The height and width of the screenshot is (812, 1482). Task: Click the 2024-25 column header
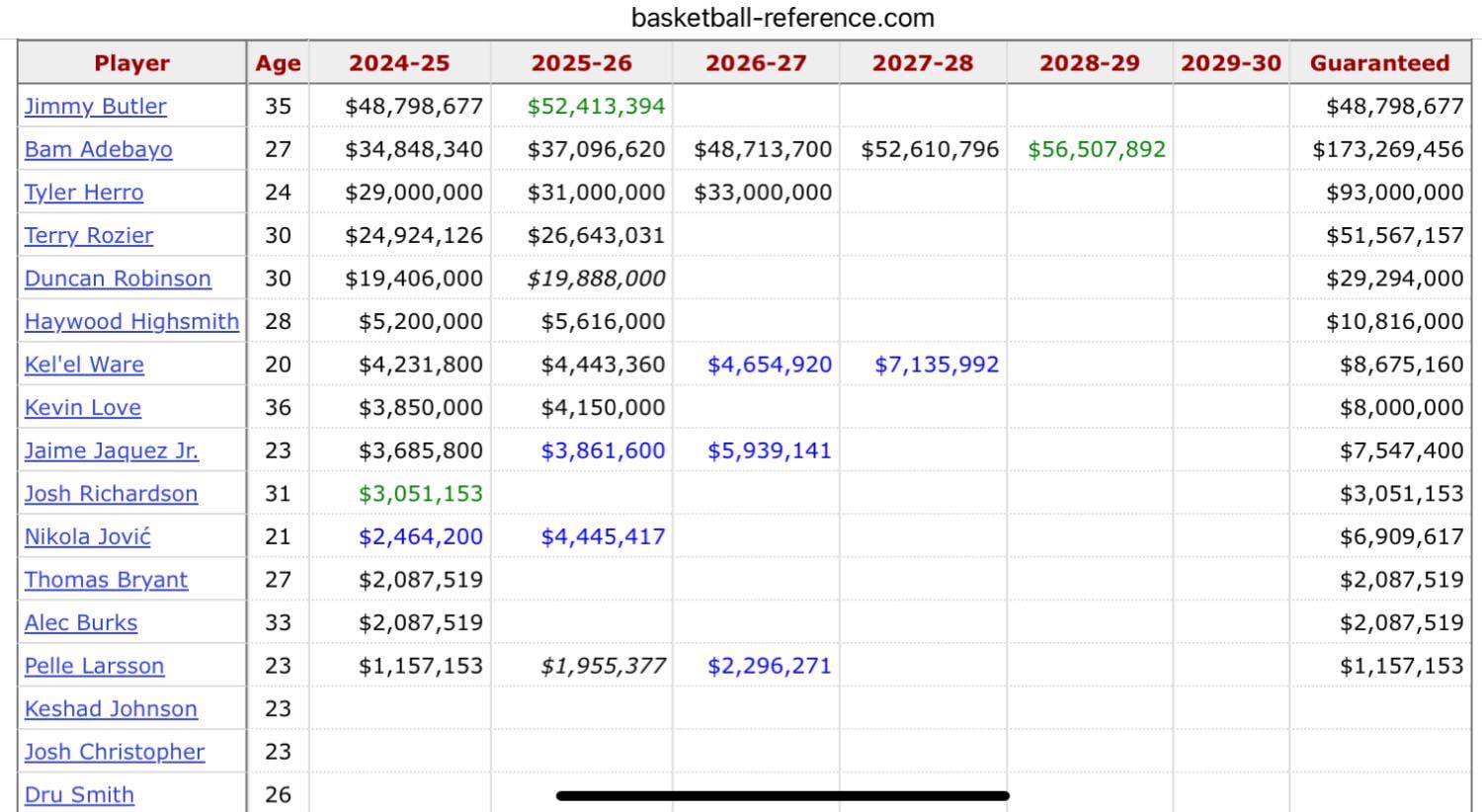coord(399,63)
